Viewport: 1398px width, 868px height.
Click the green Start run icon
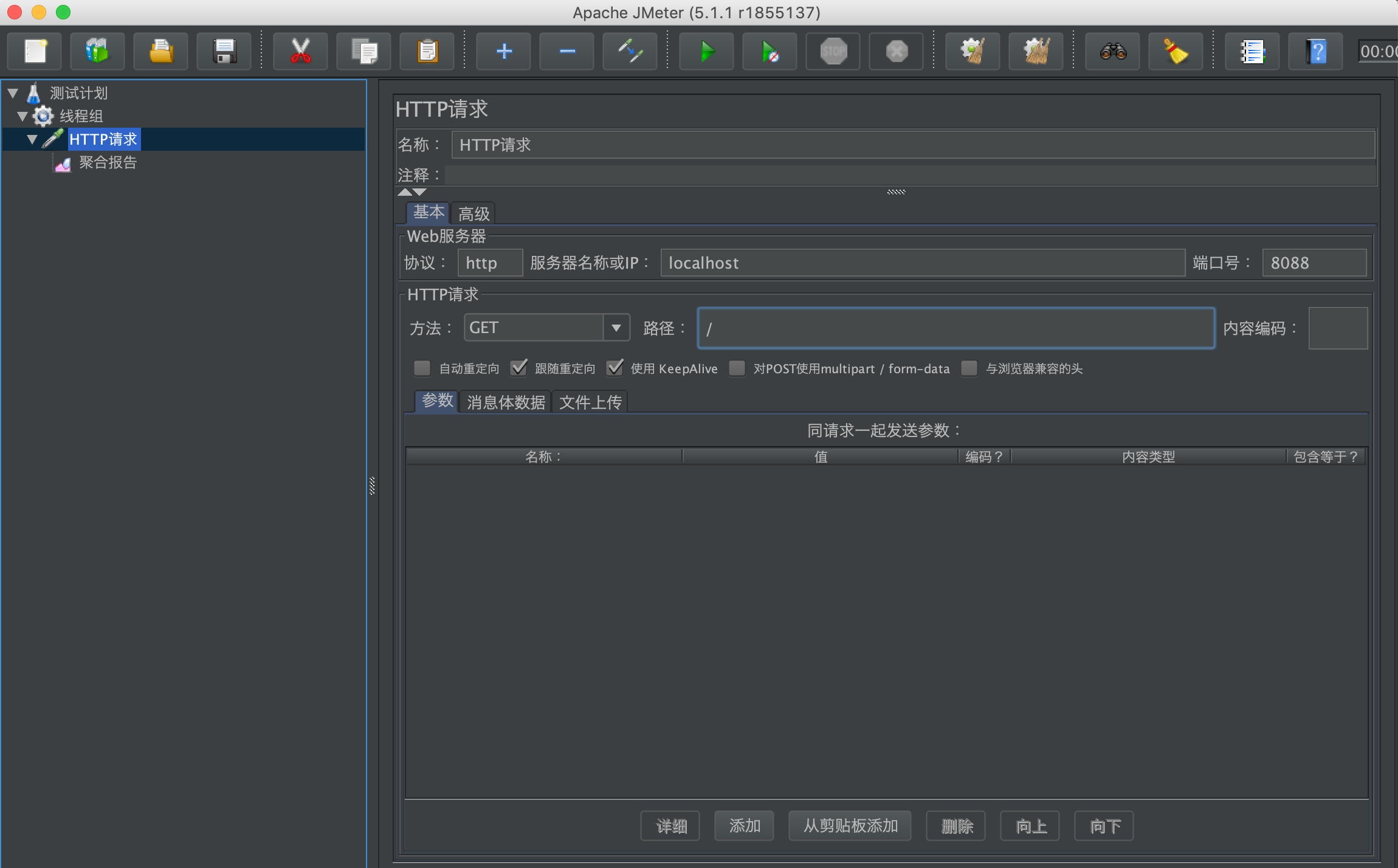(706, 52)
